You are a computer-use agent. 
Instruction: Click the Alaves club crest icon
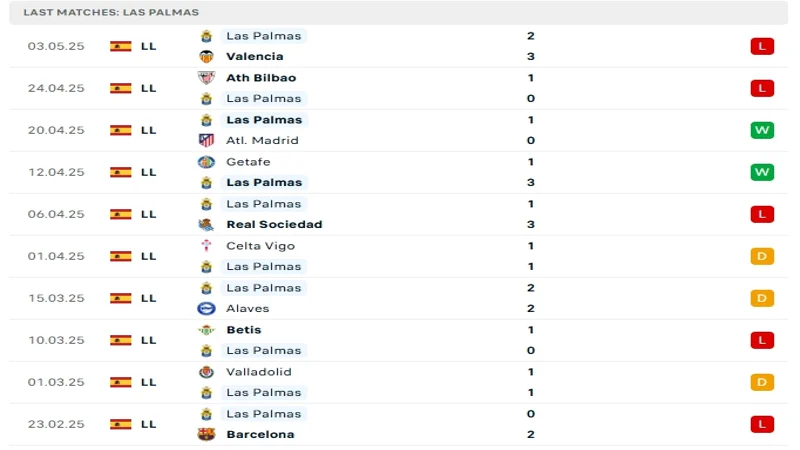[x=207, y=308]
